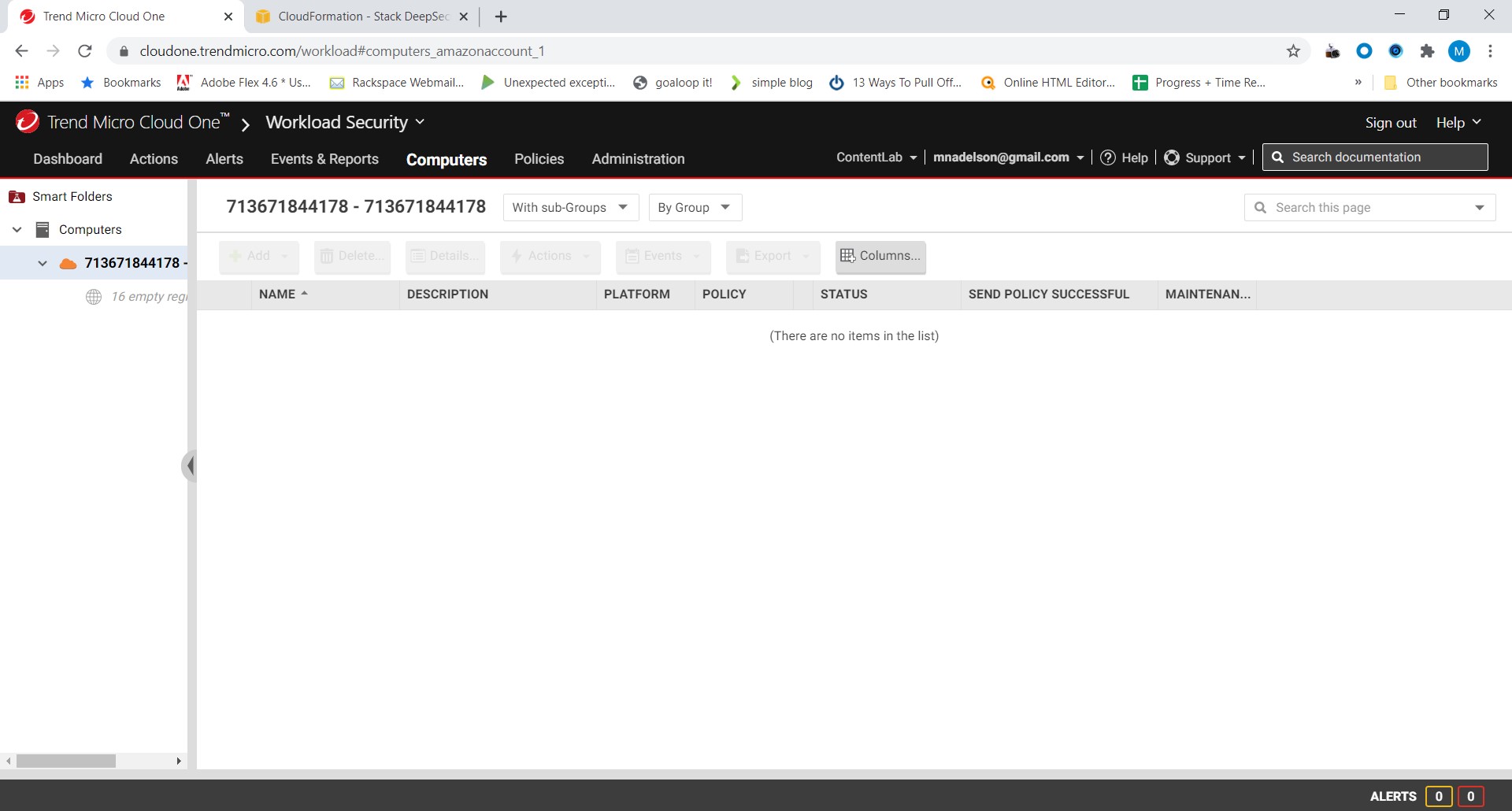Open the Dashboard tab
The image size is (1512, 811).
(68, 159)
